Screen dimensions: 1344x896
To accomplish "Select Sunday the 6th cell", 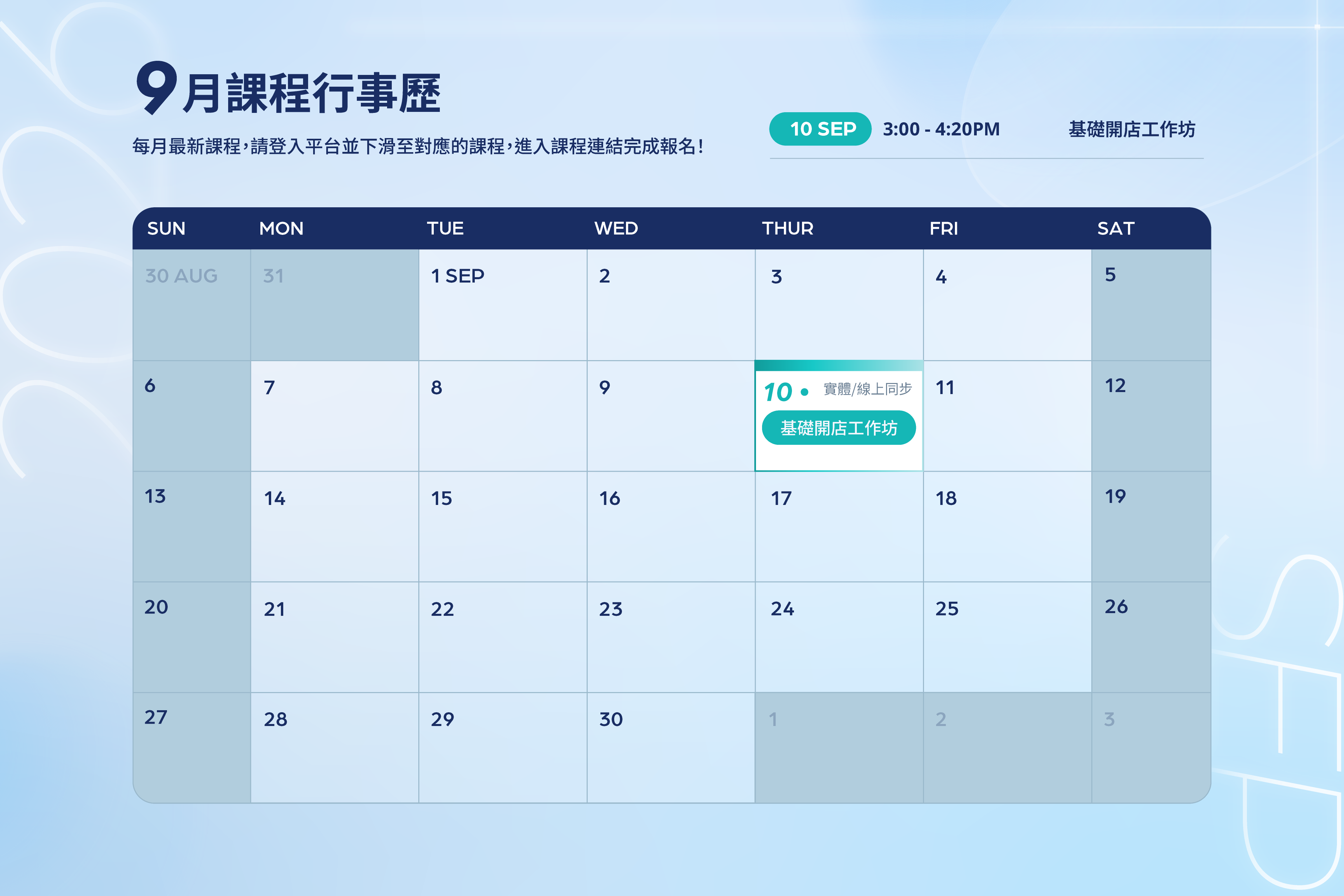I will click(192, 416).
